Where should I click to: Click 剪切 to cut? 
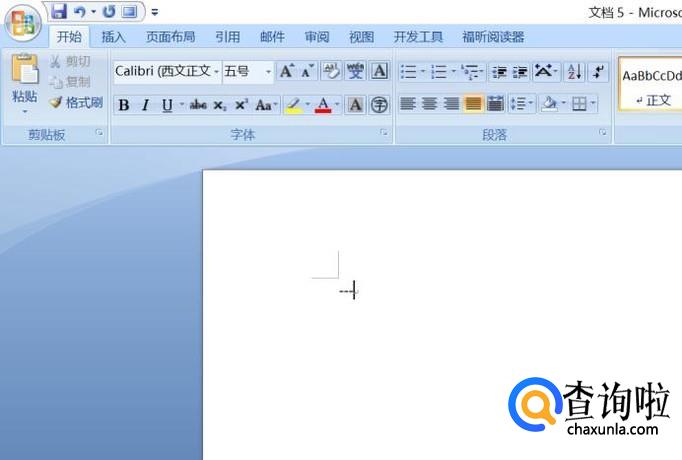pyautogui.click(x=70, y=62)
